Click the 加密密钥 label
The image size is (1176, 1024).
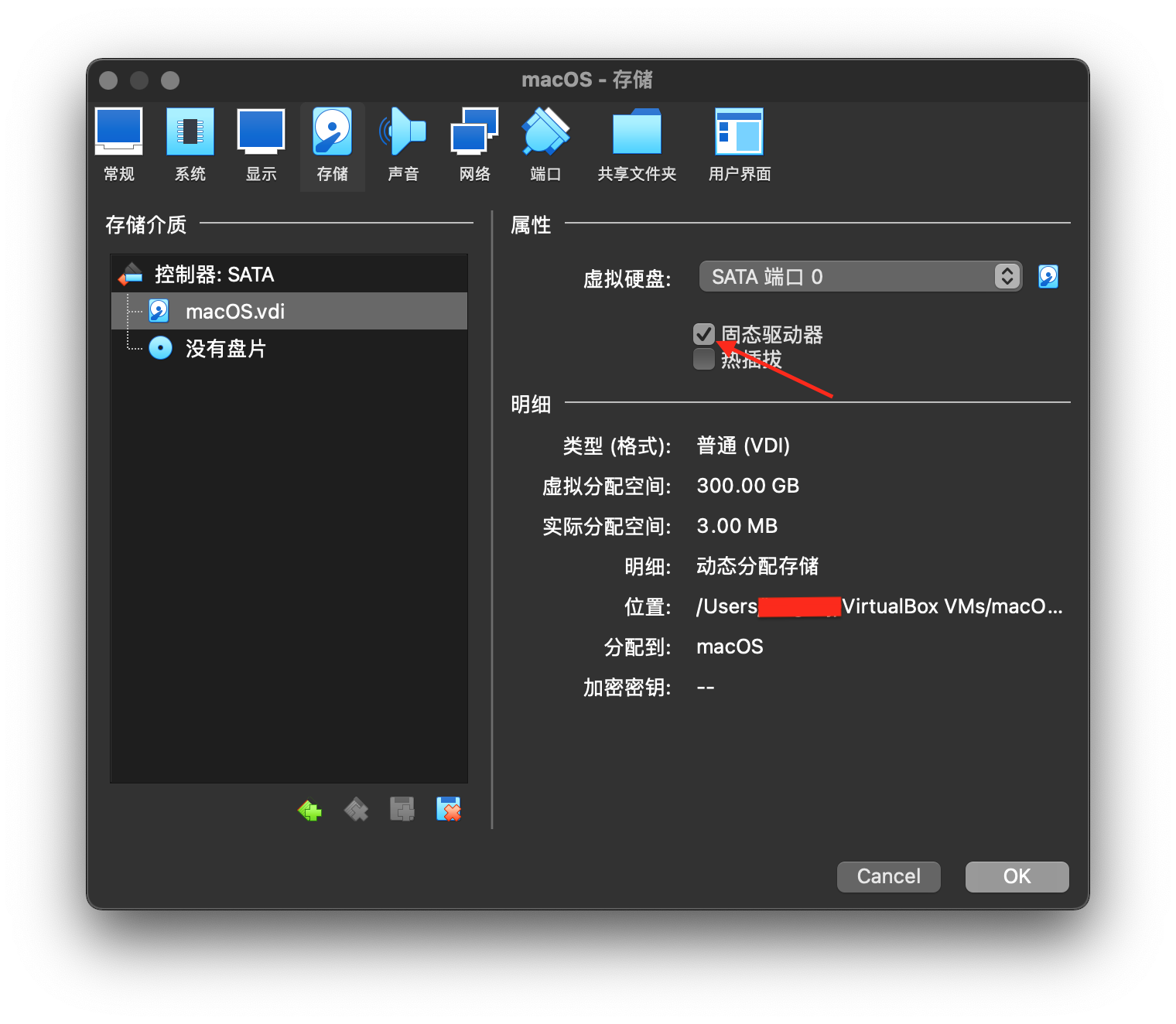(x=627, y=687)
